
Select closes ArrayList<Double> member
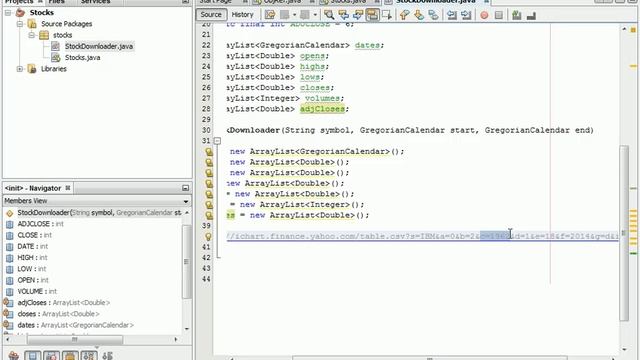58,314
